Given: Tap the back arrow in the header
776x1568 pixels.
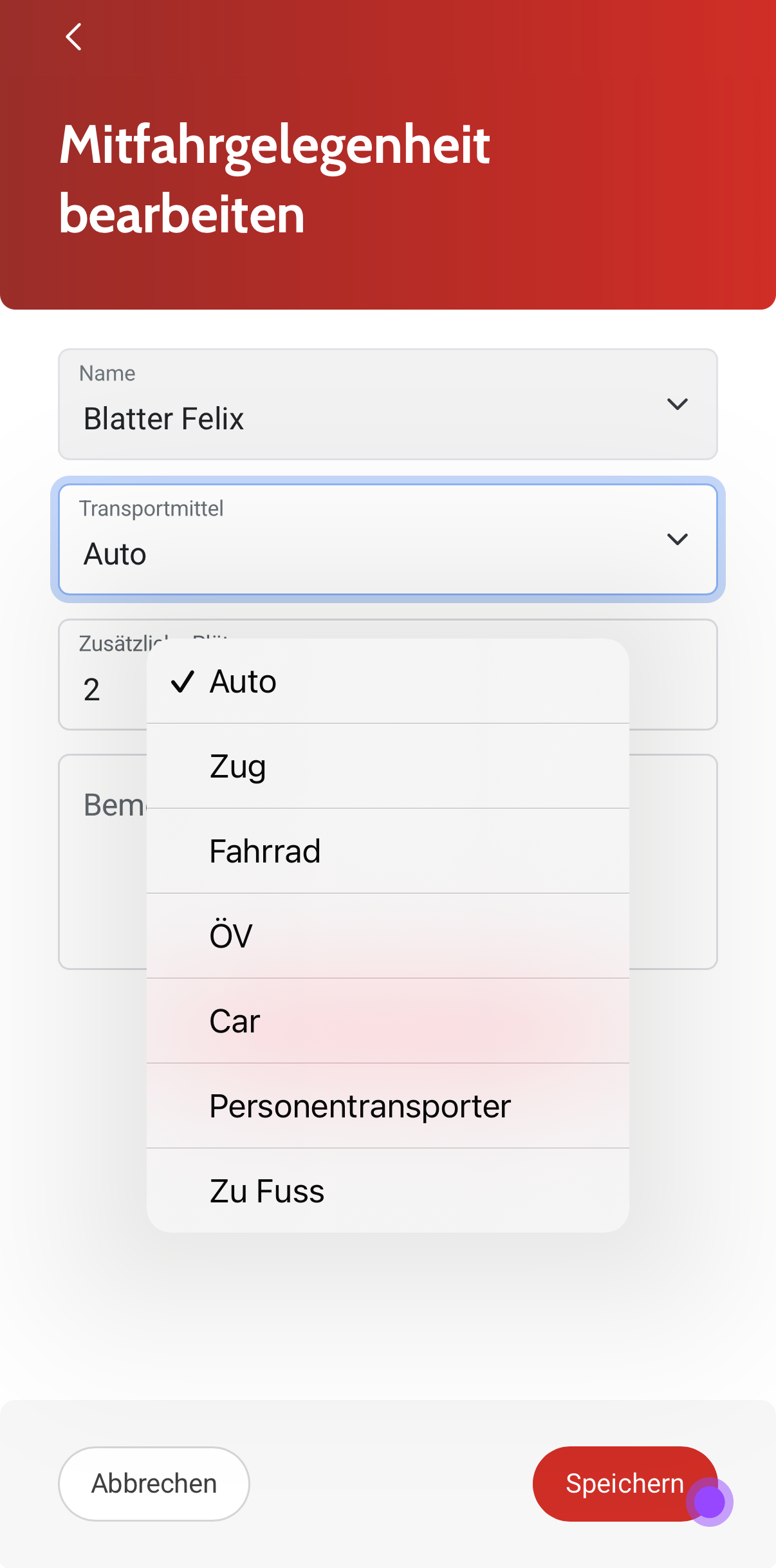Looking at the screenshot, I should click(74, 37).
